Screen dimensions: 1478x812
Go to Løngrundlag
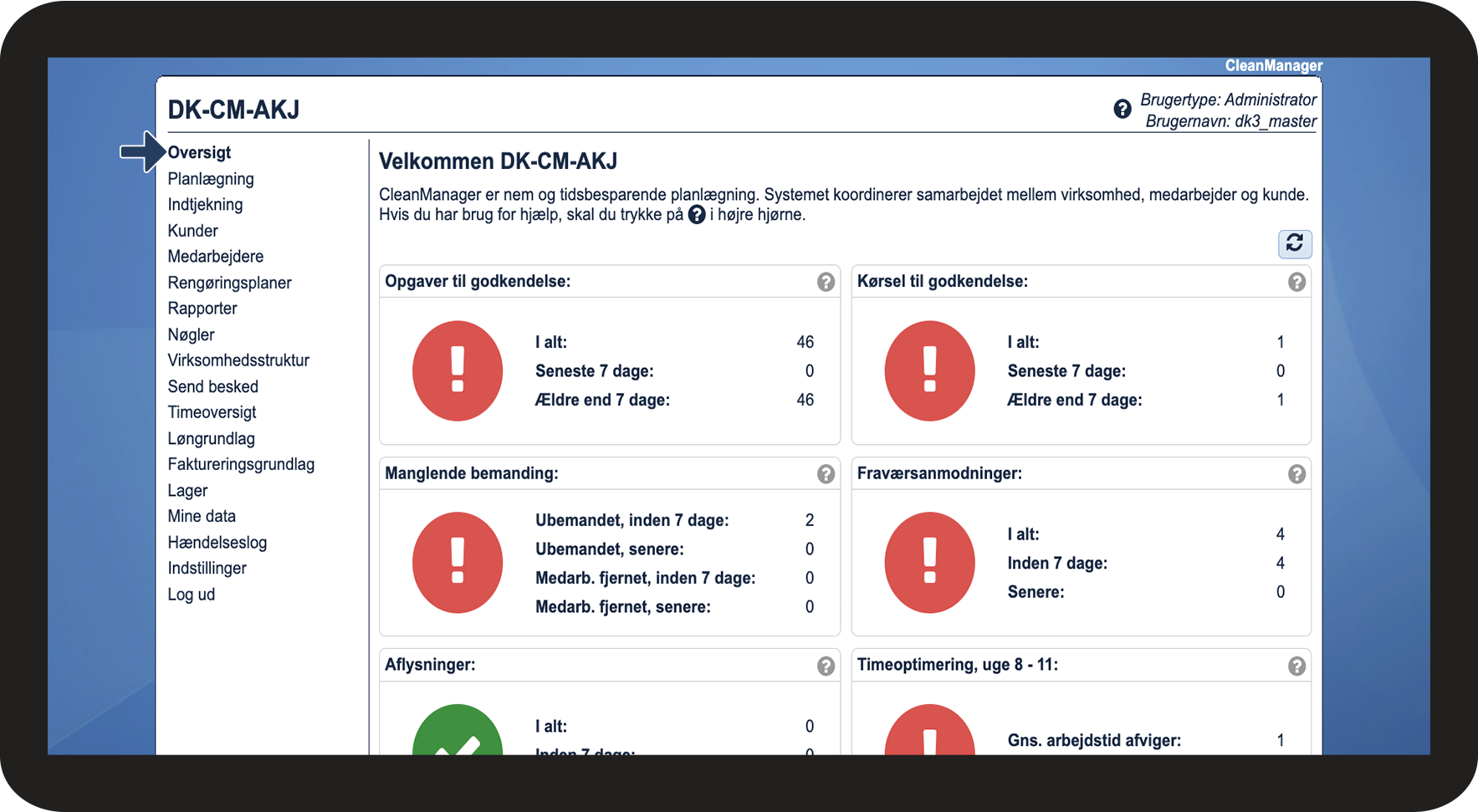(212, 438)
